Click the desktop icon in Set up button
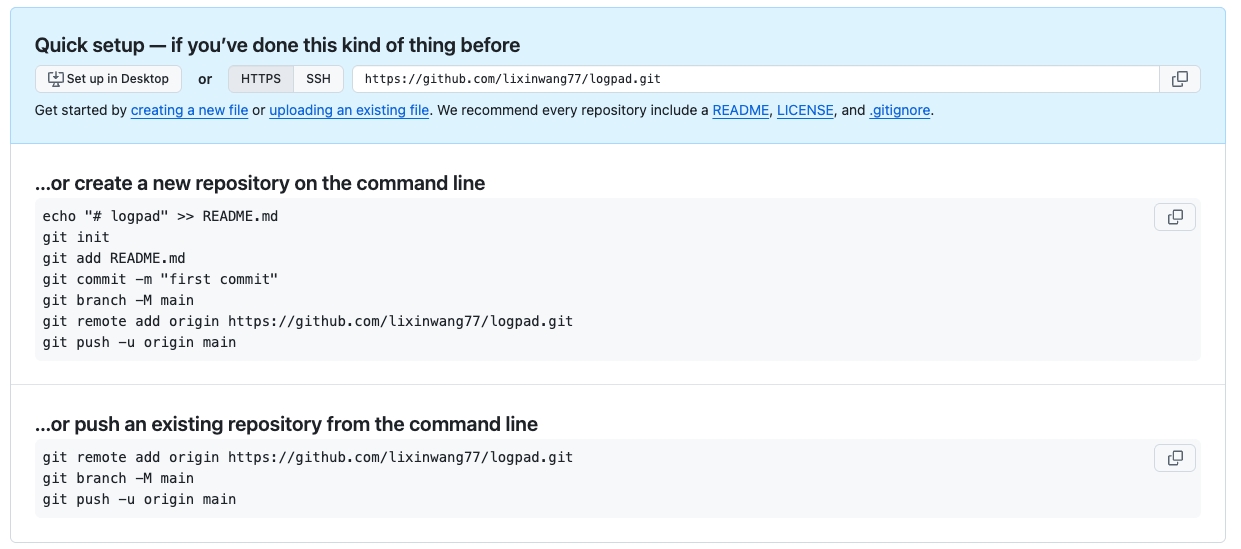The height and width of the screenshot is (549, 1241). [55, 79]
